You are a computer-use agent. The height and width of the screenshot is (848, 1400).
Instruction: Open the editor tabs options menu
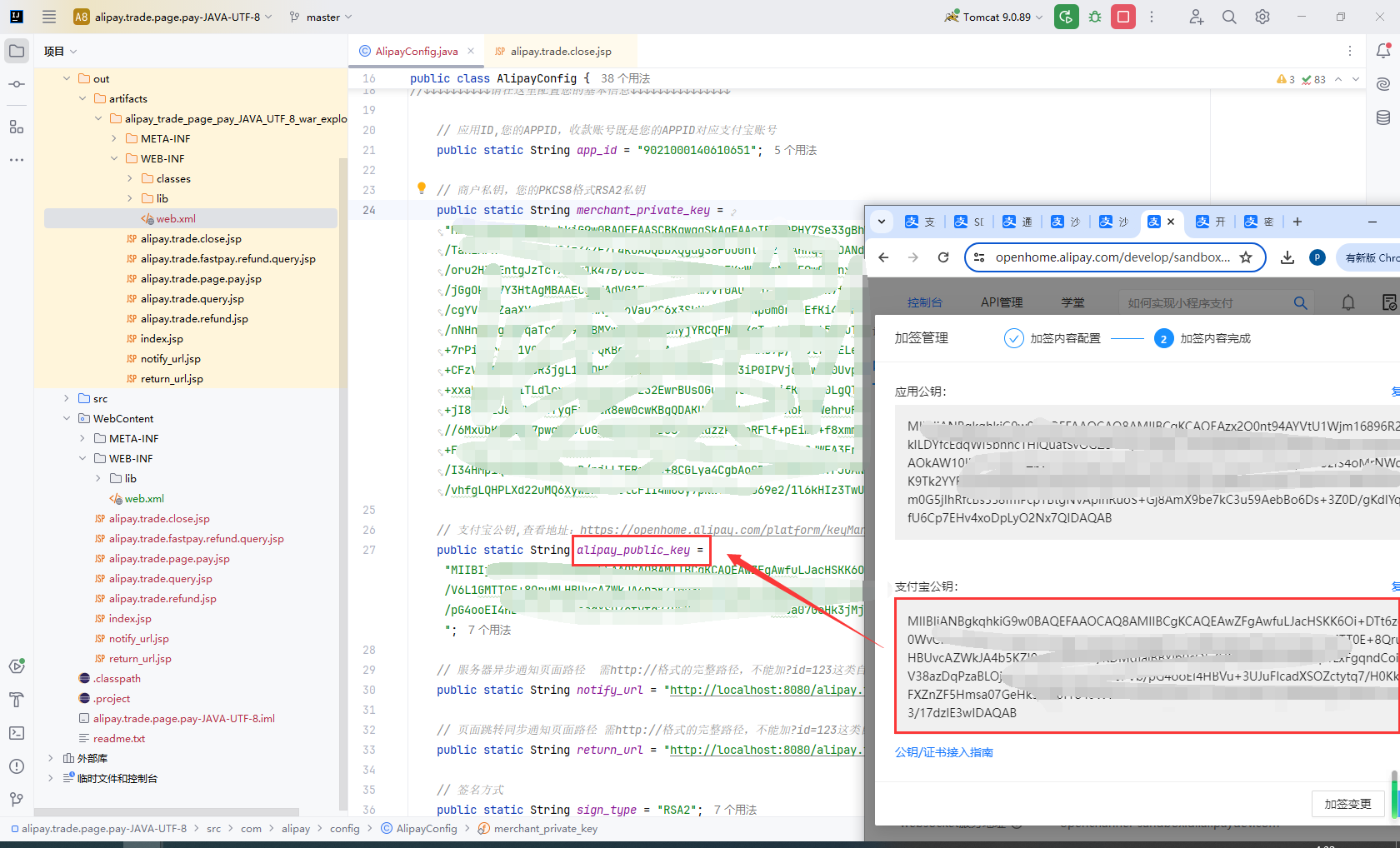coord(1350,51)
